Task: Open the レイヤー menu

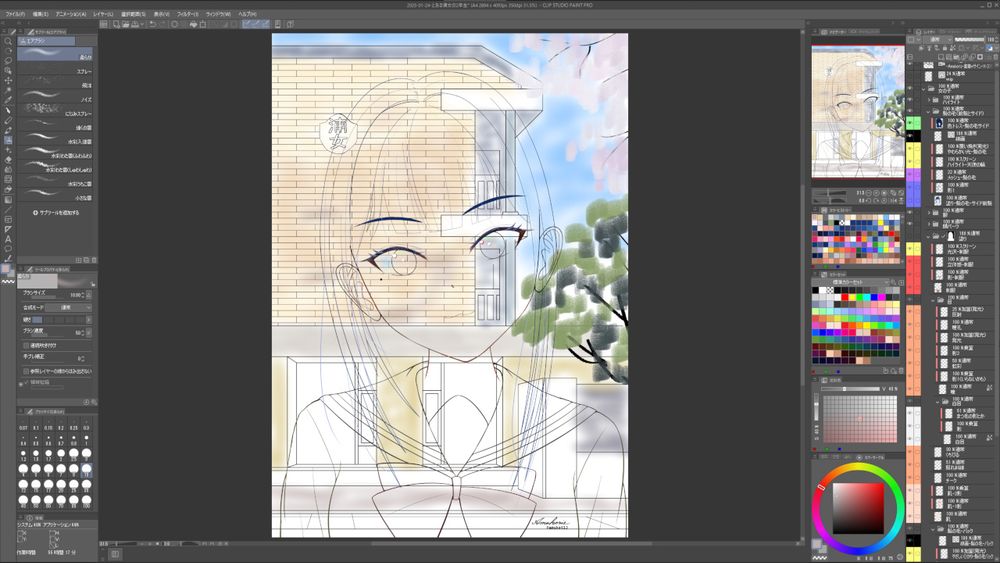Action: [x=103, y=13]
